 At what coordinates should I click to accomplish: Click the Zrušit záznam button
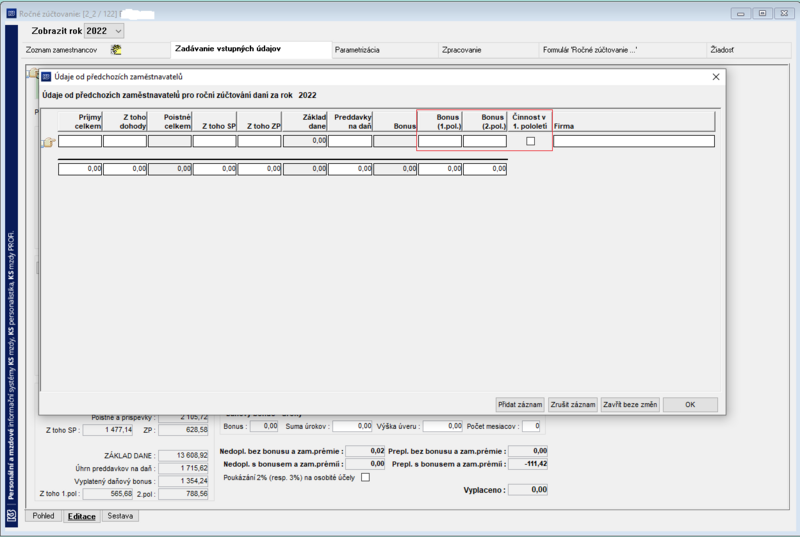pyautogui.click(x=573, y=404)
